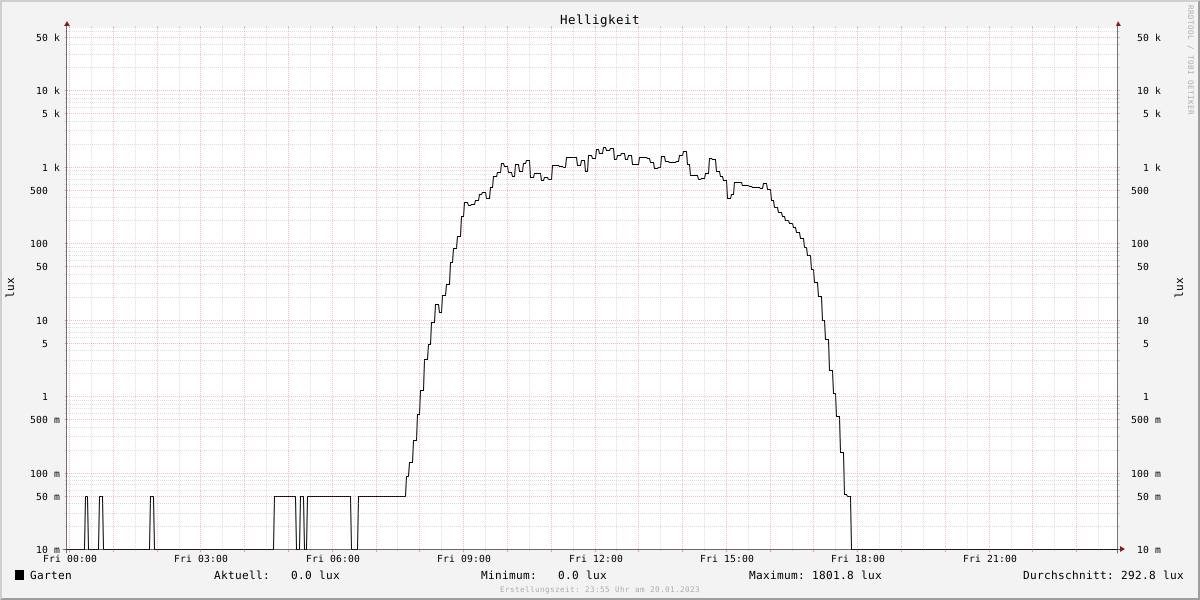Select the "1 k" label on the right axis
This screenshot has height=600, width=1200.
point(1152,168)
